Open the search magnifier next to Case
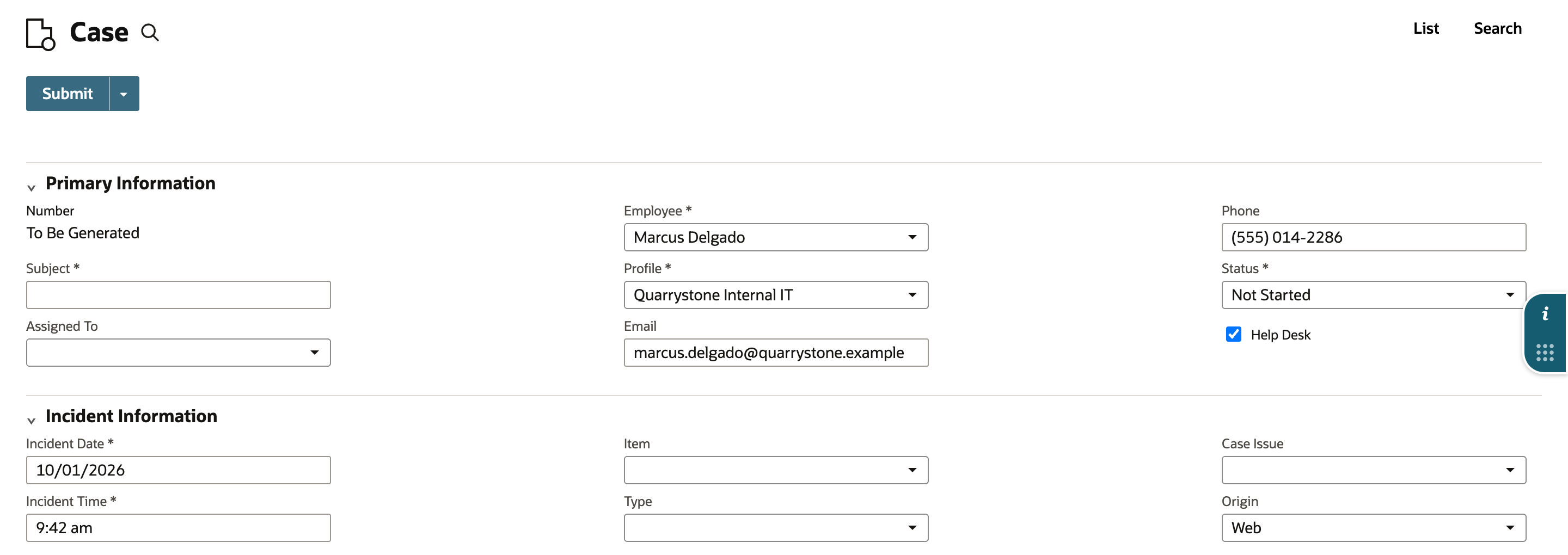Screen dimensions: 1568x555 click(150, 32)
